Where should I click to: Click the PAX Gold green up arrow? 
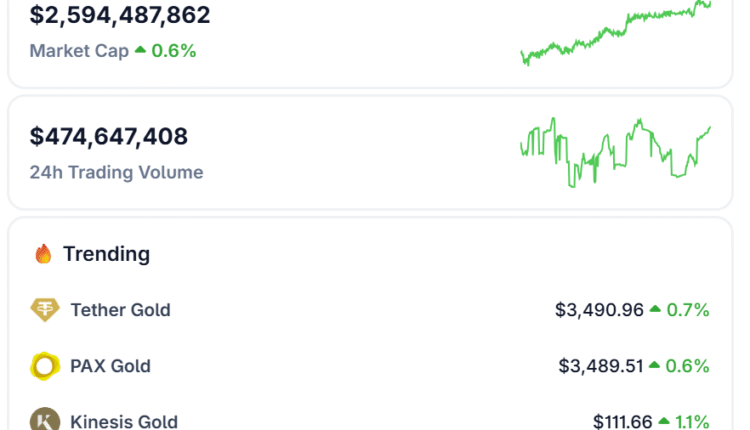[655, 366]
